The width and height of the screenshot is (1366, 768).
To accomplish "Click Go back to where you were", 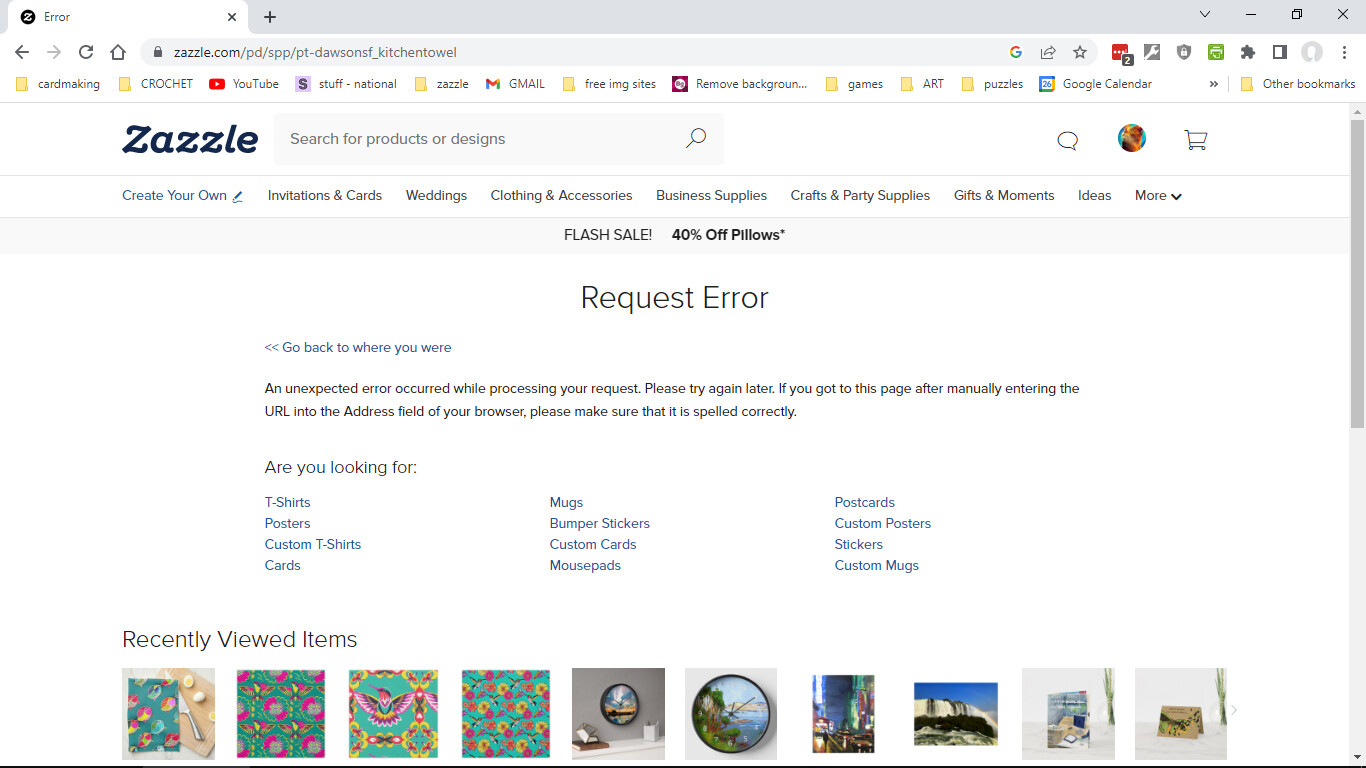I will click(x=358, y=348).
